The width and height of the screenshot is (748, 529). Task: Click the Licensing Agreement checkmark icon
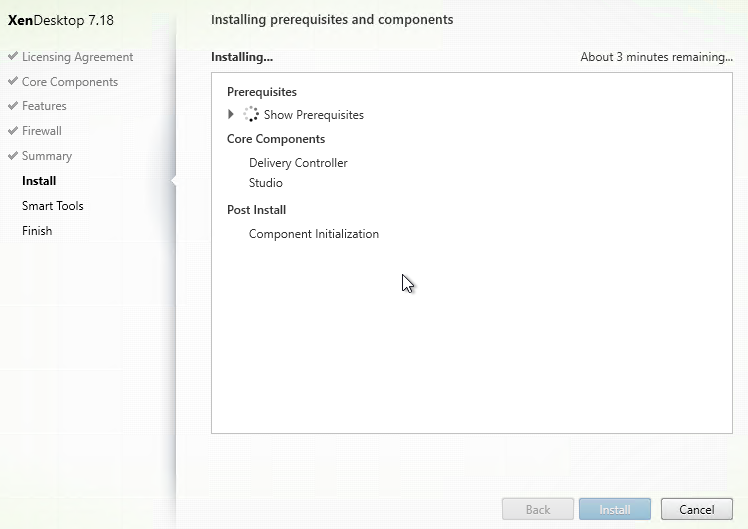[13, 56]
